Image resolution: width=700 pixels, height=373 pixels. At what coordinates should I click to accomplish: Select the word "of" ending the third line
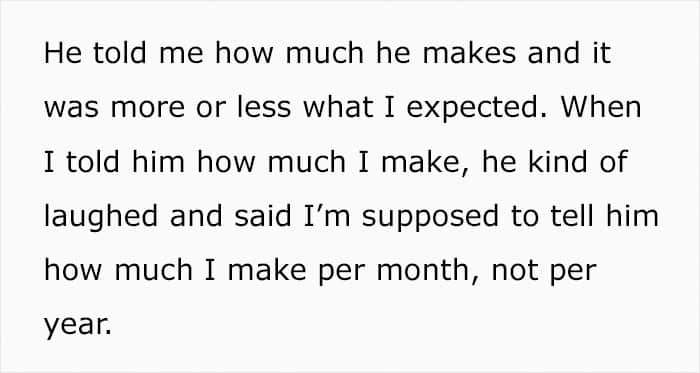614,161
